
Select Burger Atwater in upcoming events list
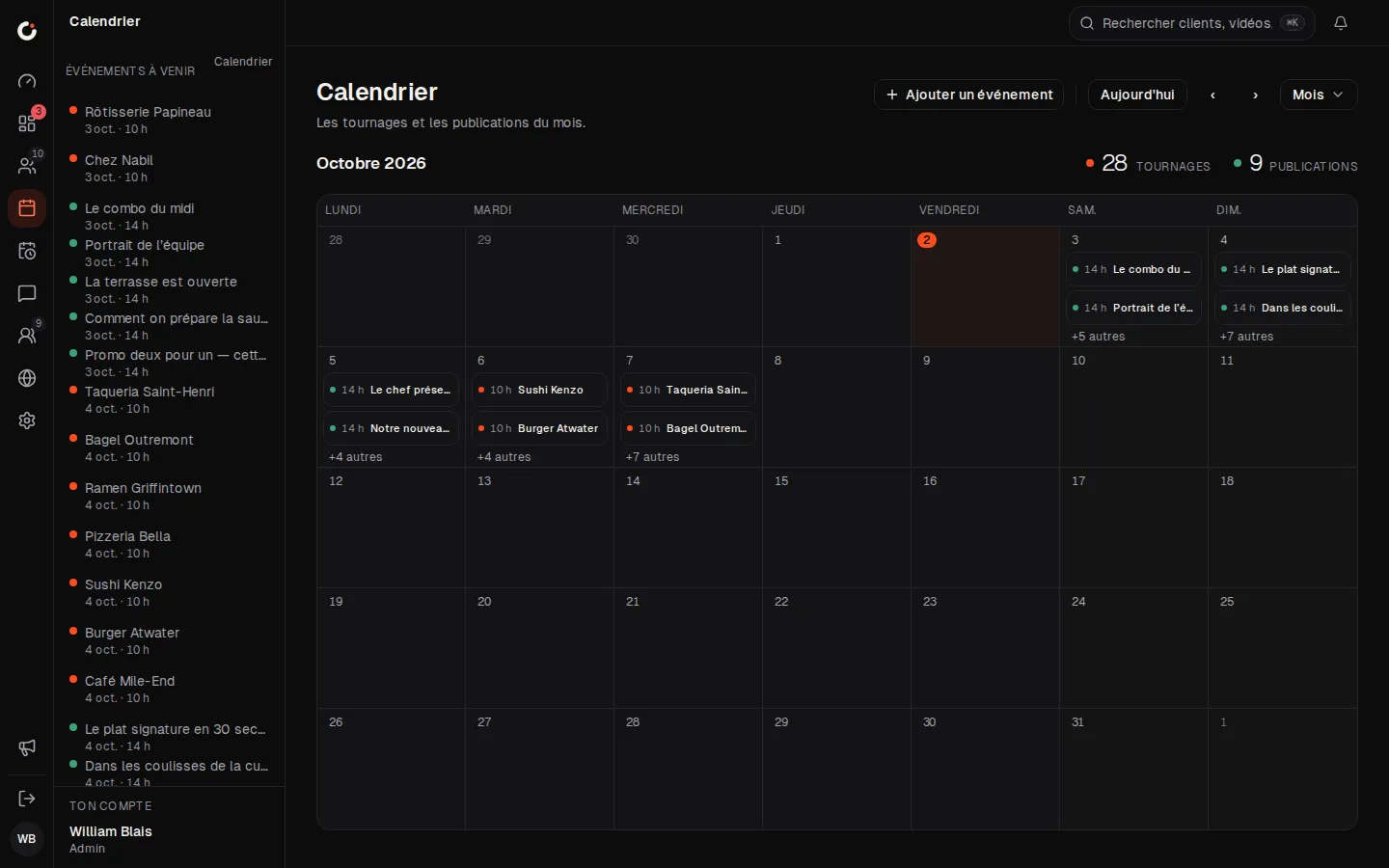(x=170, y=640)
